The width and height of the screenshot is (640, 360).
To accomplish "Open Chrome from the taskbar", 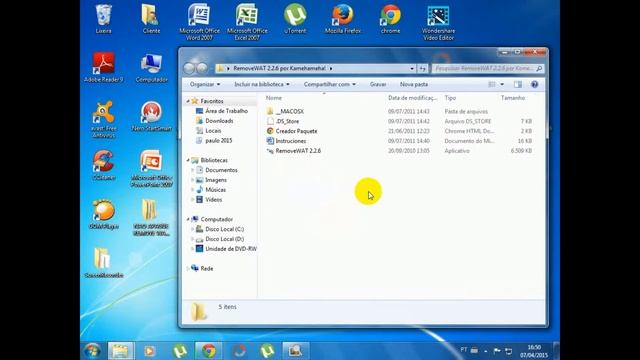I will click(209, 351).
